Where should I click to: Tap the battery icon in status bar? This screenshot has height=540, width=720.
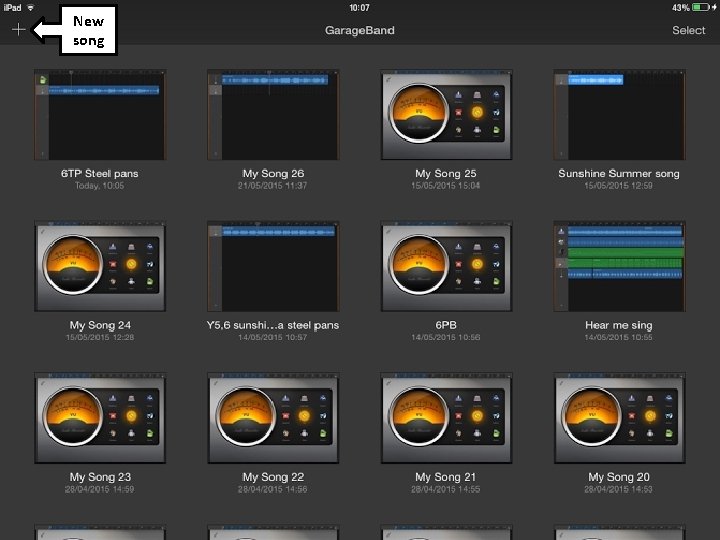[701, 7]
